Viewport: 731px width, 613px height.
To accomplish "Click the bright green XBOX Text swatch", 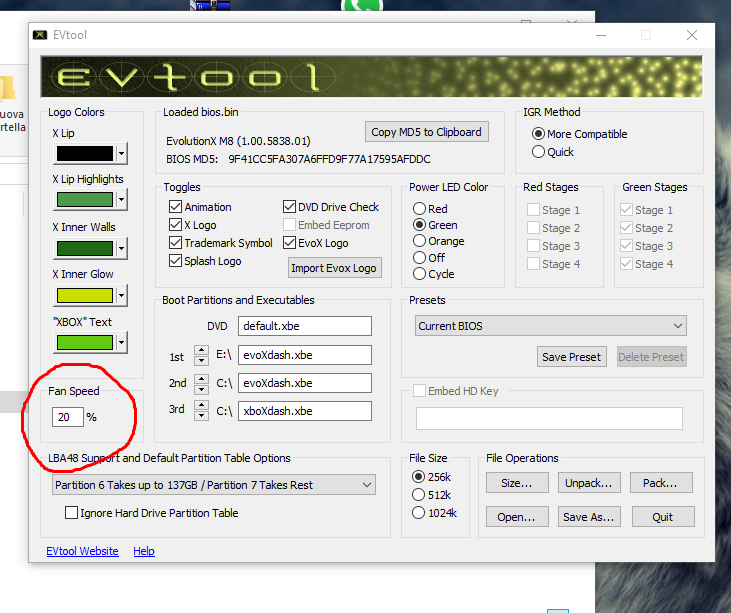I will point(85,343).
